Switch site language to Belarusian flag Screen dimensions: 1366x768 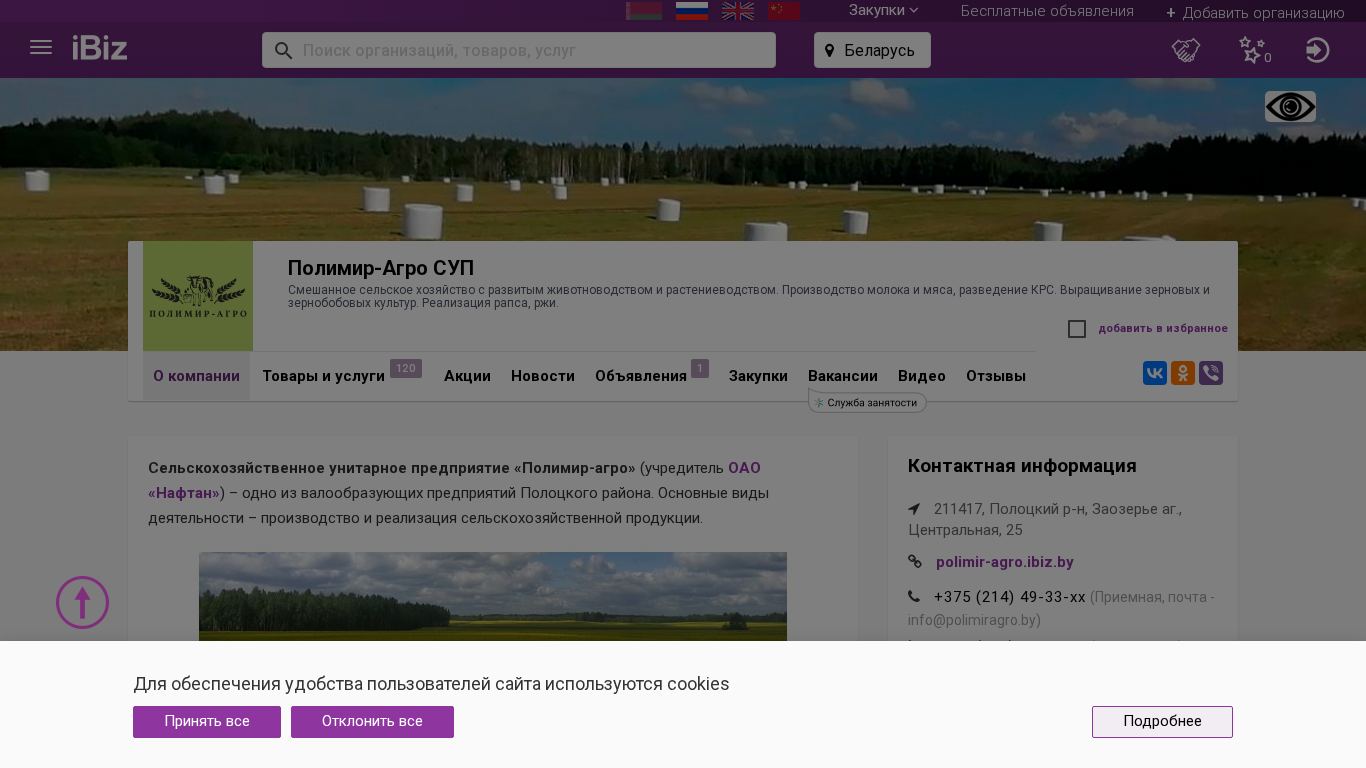coord(644,11)
